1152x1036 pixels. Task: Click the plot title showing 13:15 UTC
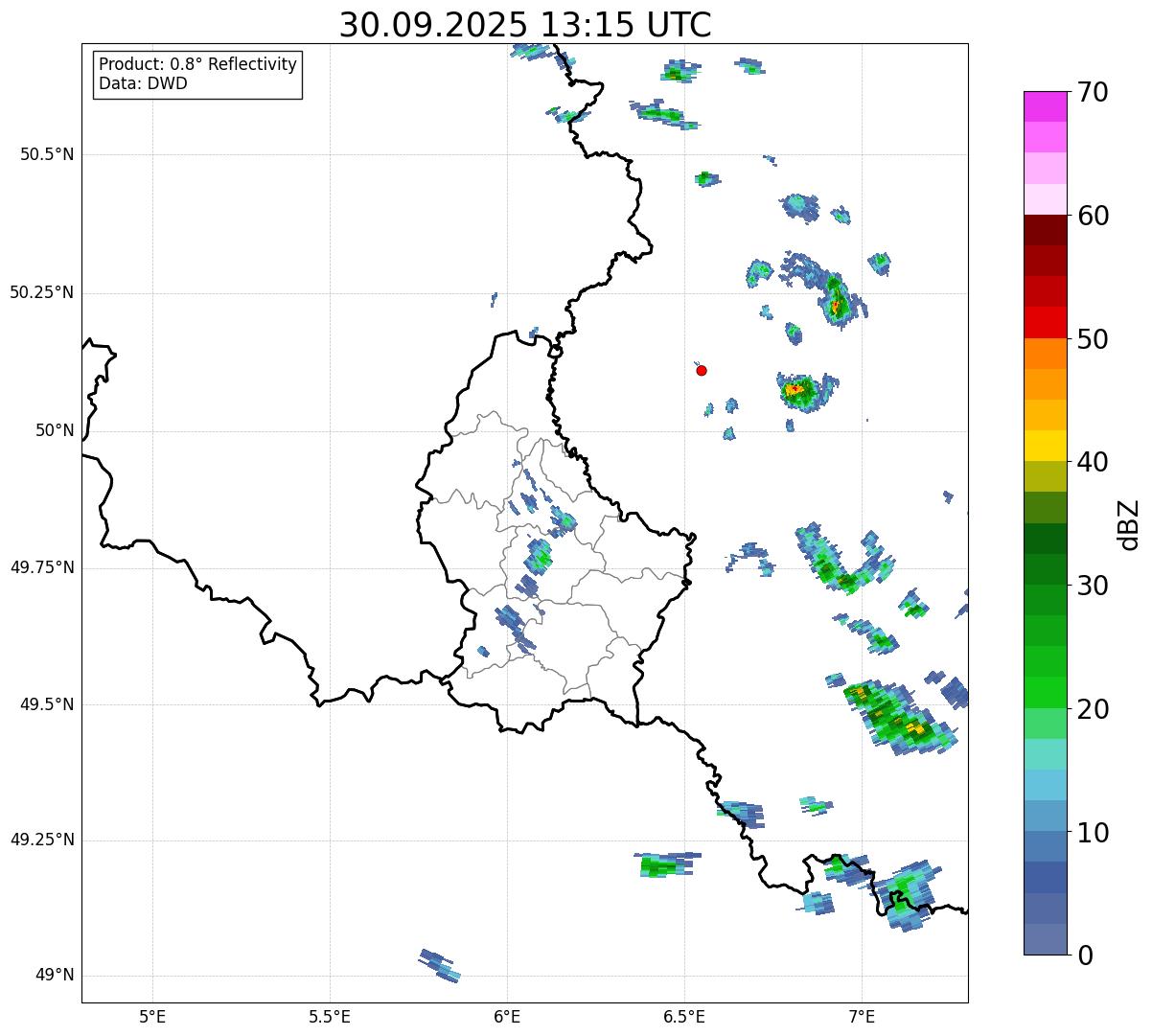pos(525,25)
